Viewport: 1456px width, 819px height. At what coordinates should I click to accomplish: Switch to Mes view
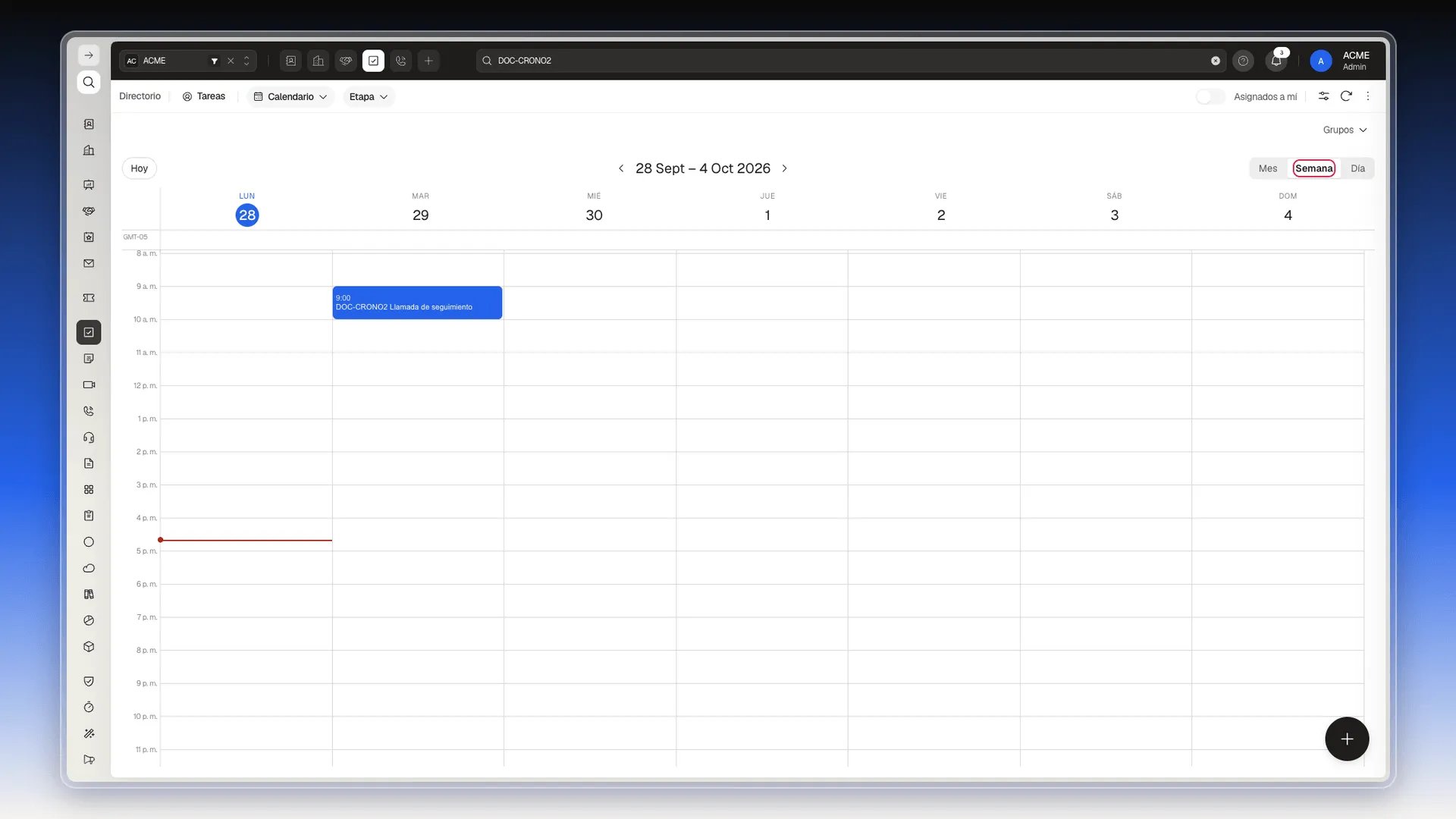click(x=1268, y=168)
